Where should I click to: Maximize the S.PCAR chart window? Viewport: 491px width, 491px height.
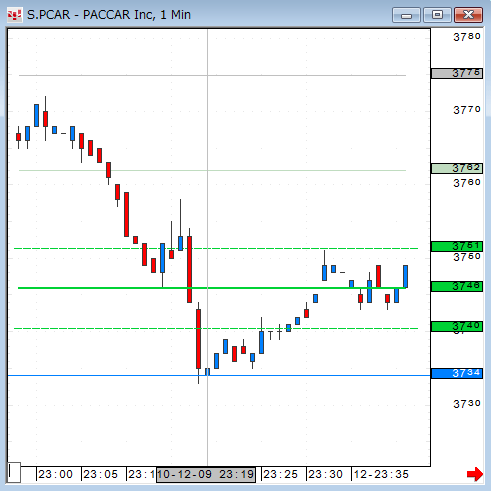[x=437, y=15]
